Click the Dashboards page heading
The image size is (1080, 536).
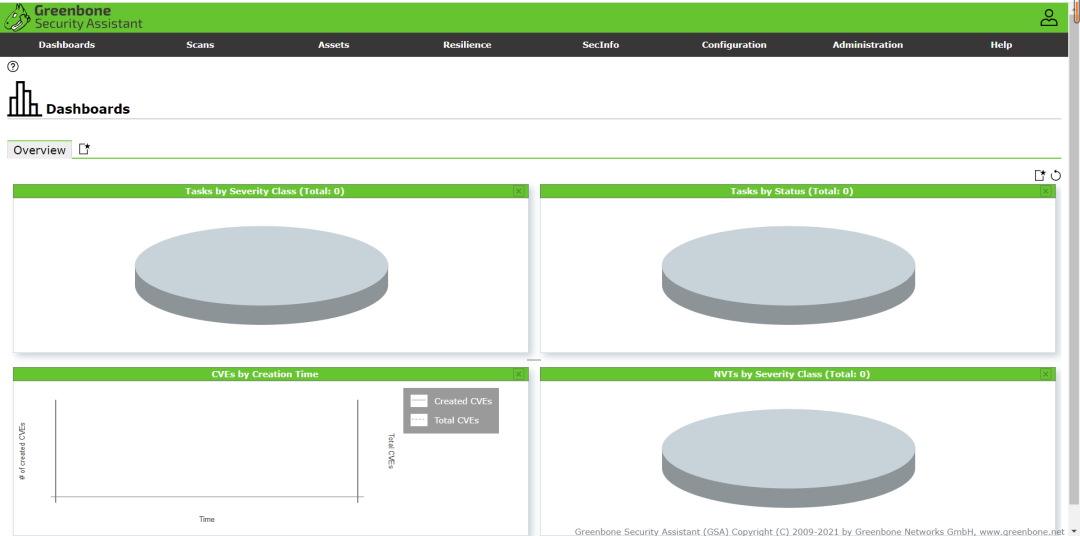(x=88, y=109)
